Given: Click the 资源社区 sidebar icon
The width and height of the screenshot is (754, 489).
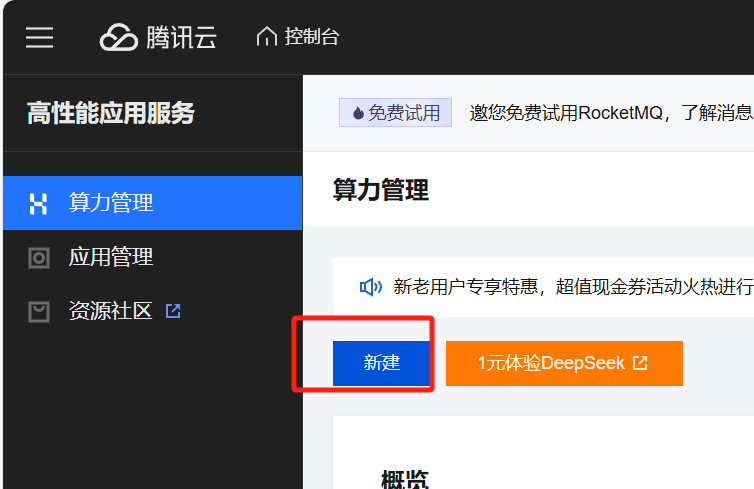Looking at the screenshot, I should pyautogui.click(x=39, y=312).
